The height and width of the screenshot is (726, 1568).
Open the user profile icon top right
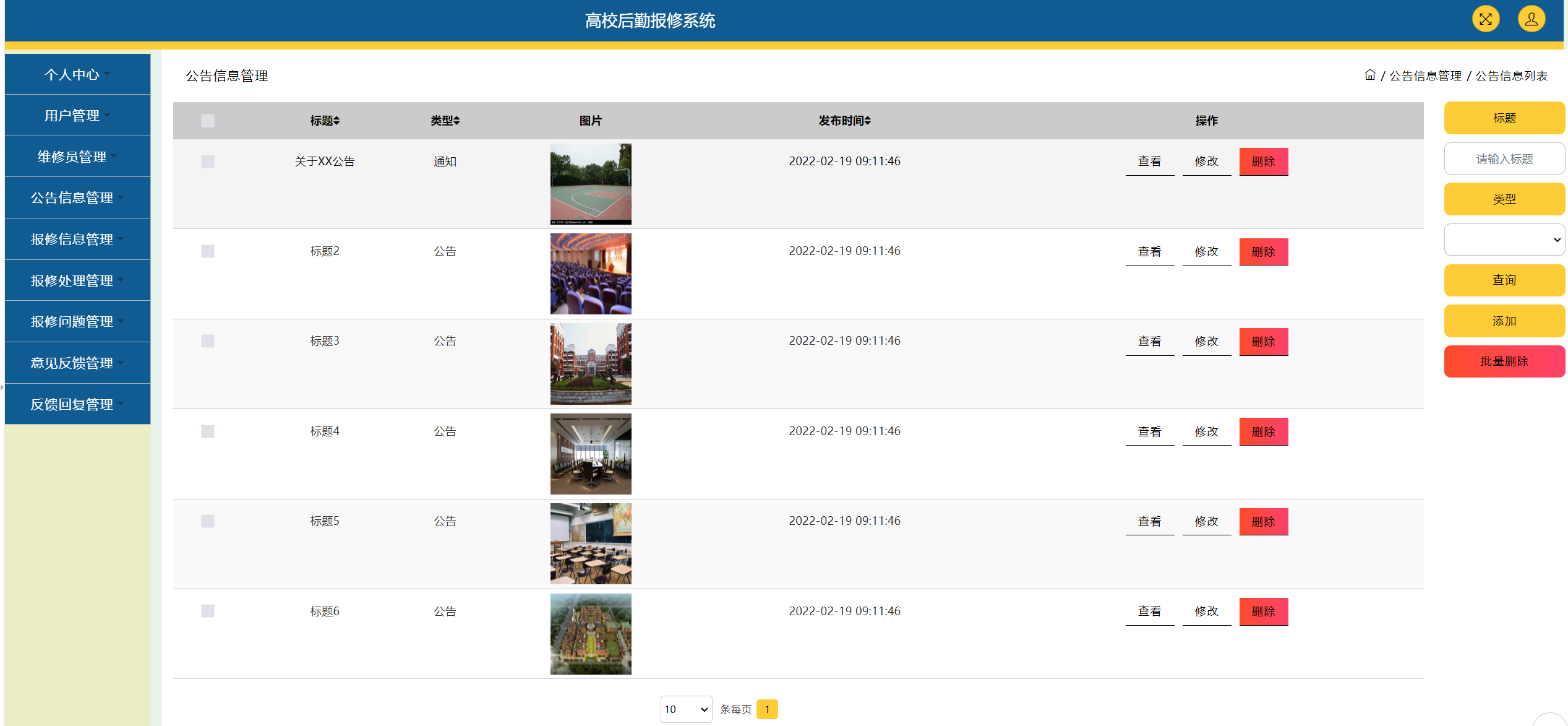click(x=1532, y=19)
